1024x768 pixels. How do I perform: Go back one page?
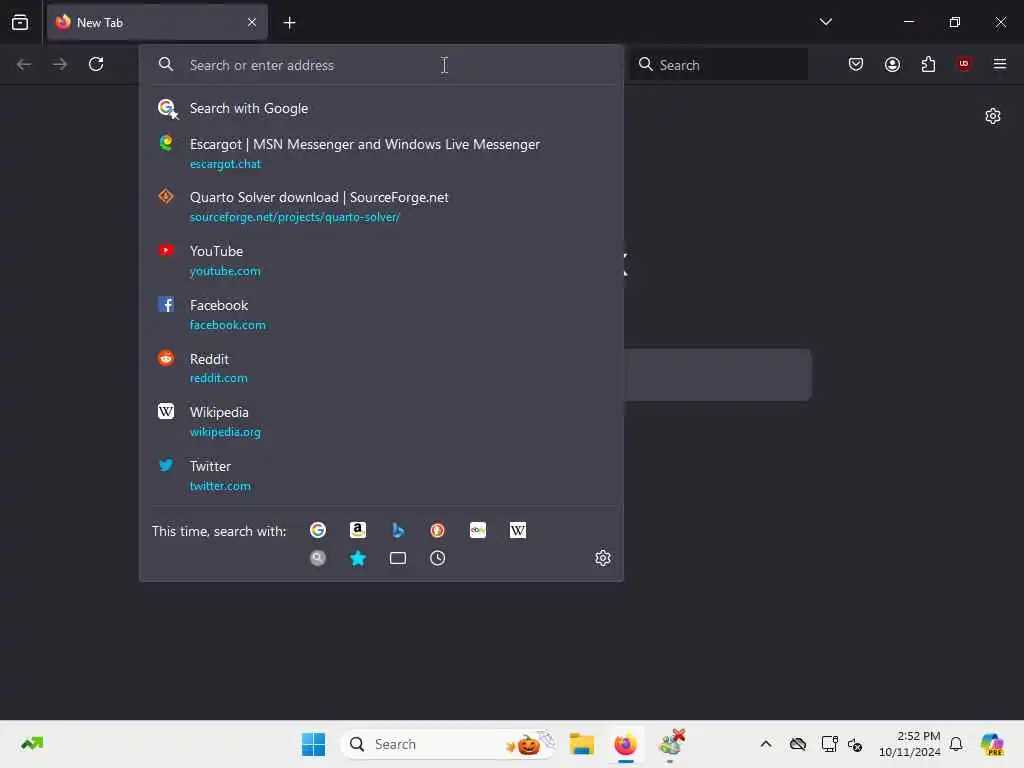tap(24, 64)
